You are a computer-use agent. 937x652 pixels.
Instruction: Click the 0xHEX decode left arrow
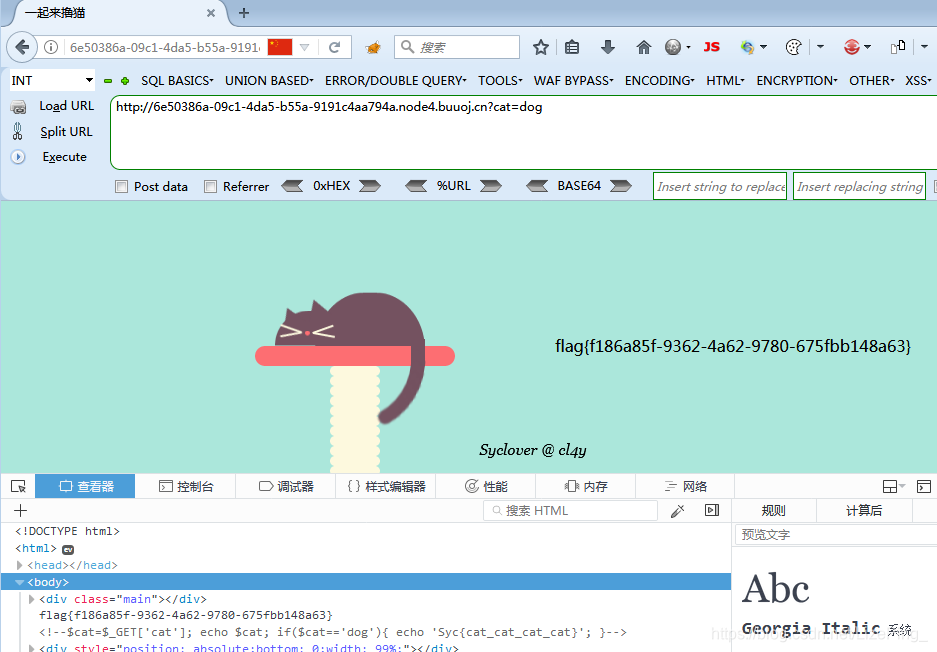click(x=292, y=186)
